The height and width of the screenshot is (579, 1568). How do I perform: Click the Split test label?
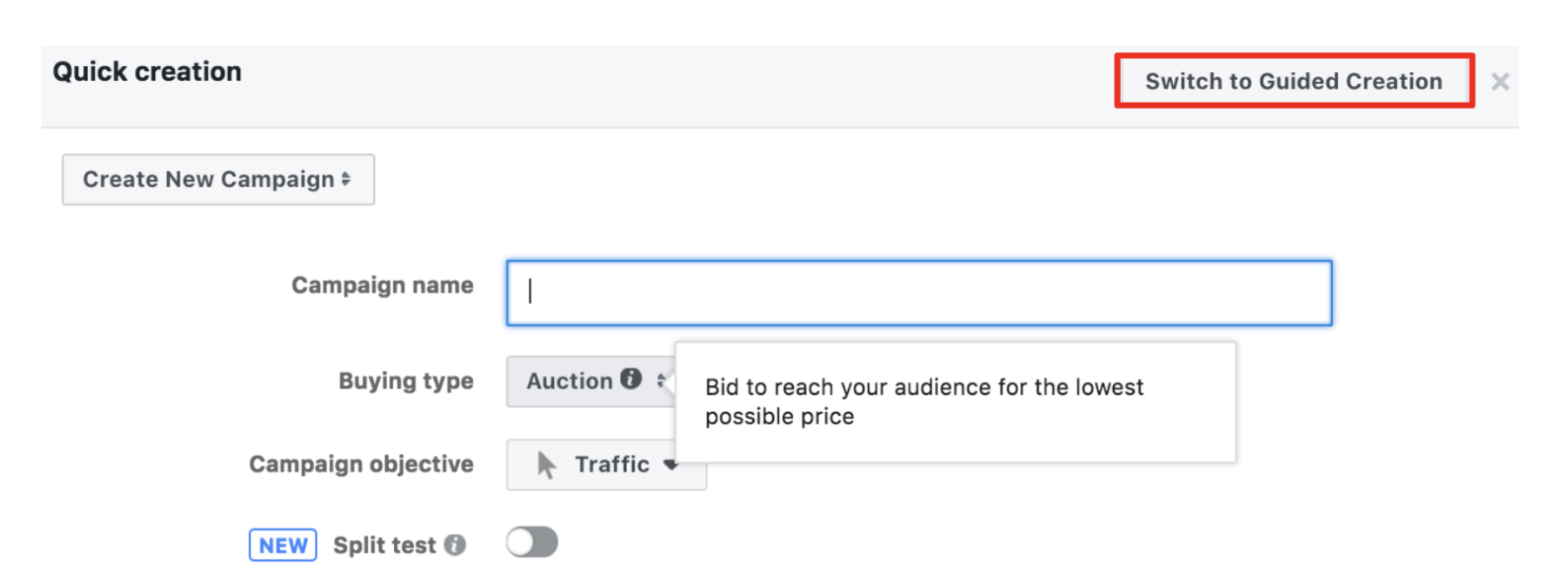pos(384,545)
